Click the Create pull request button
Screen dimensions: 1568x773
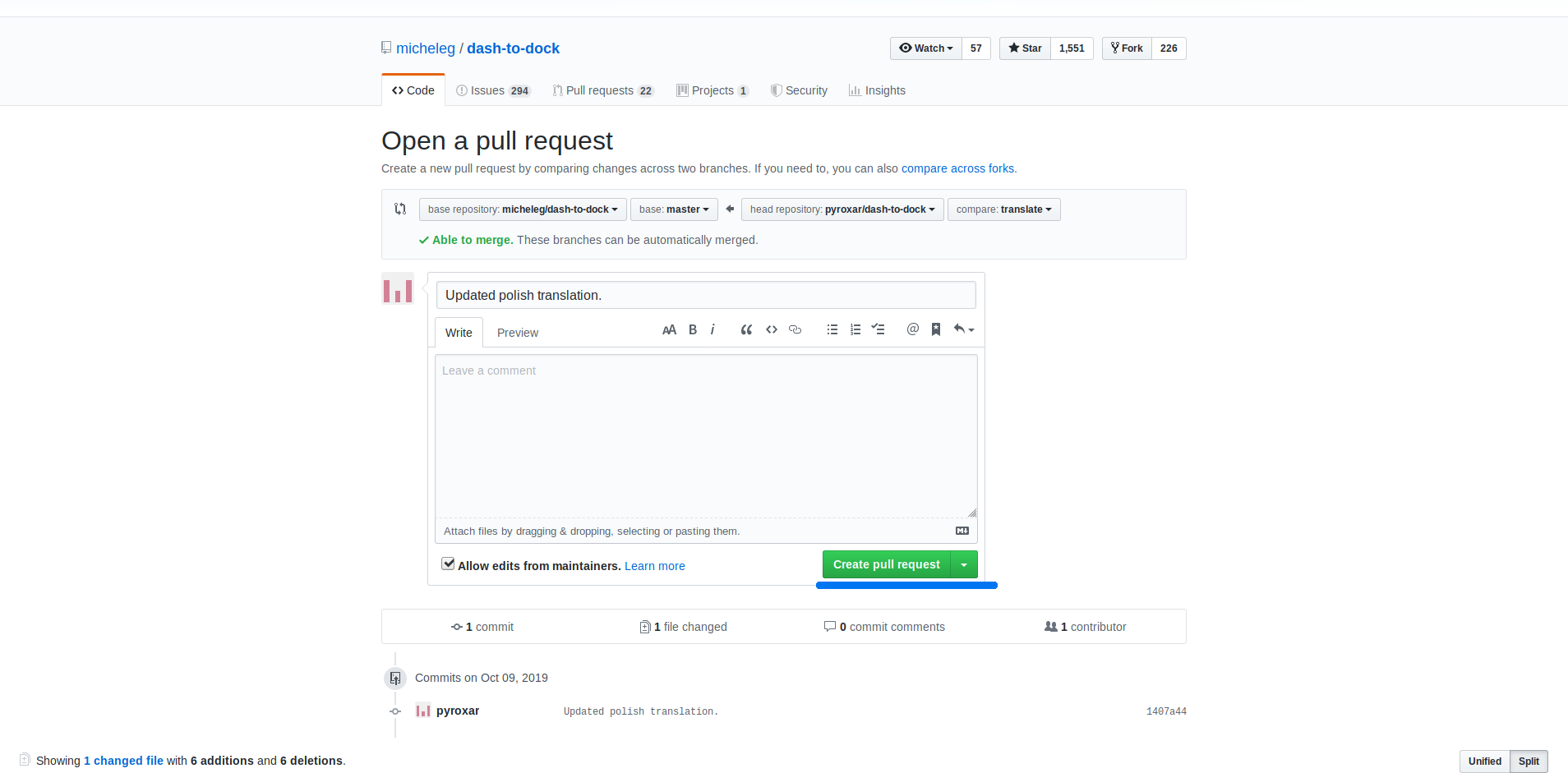[887, 564]
